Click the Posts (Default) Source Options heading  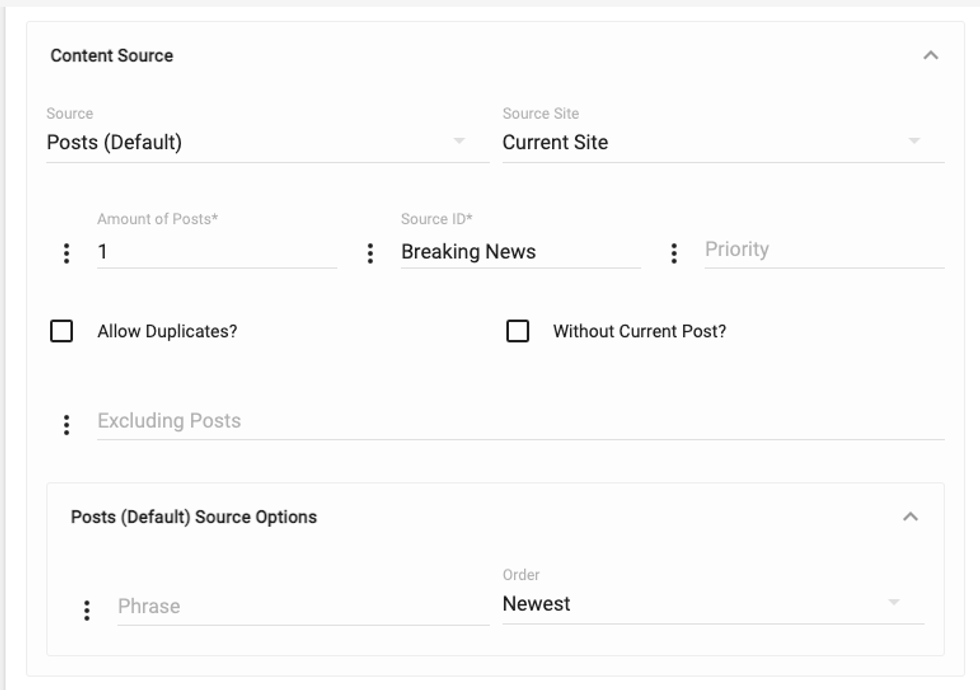click(194, 517)
